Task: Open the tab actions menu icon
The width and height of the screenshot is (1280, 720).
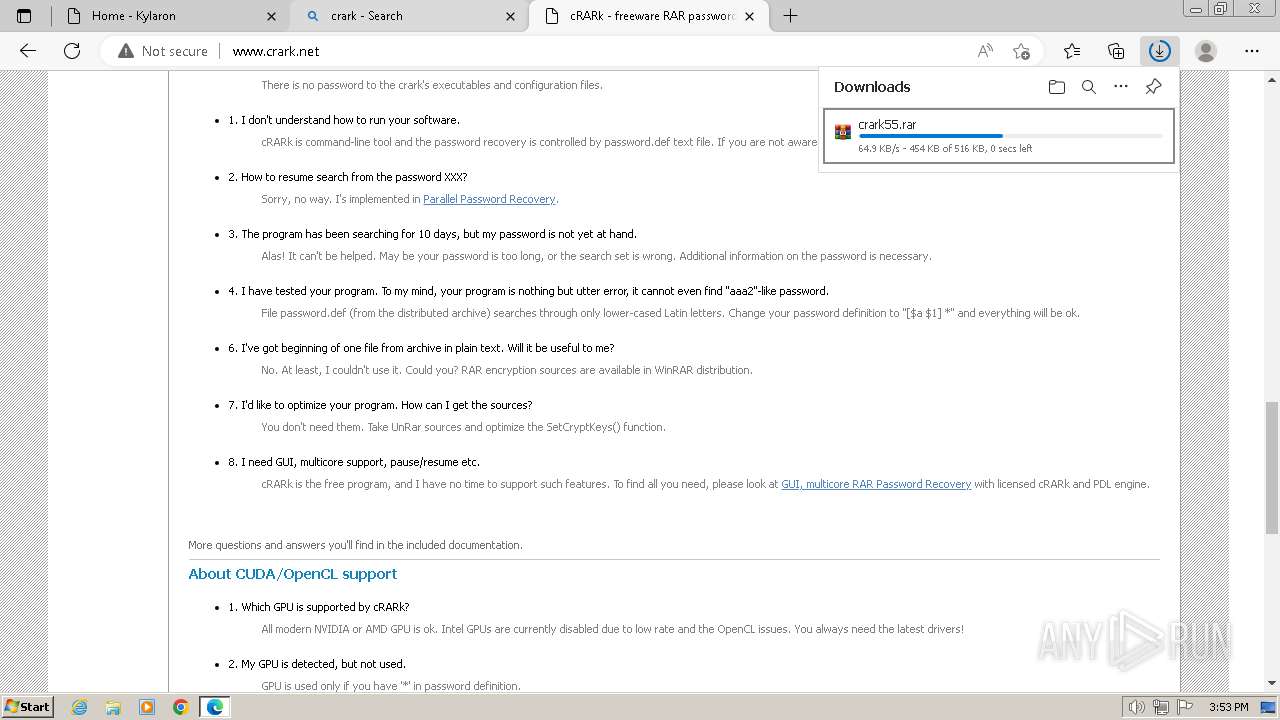Action: [24, 16]
